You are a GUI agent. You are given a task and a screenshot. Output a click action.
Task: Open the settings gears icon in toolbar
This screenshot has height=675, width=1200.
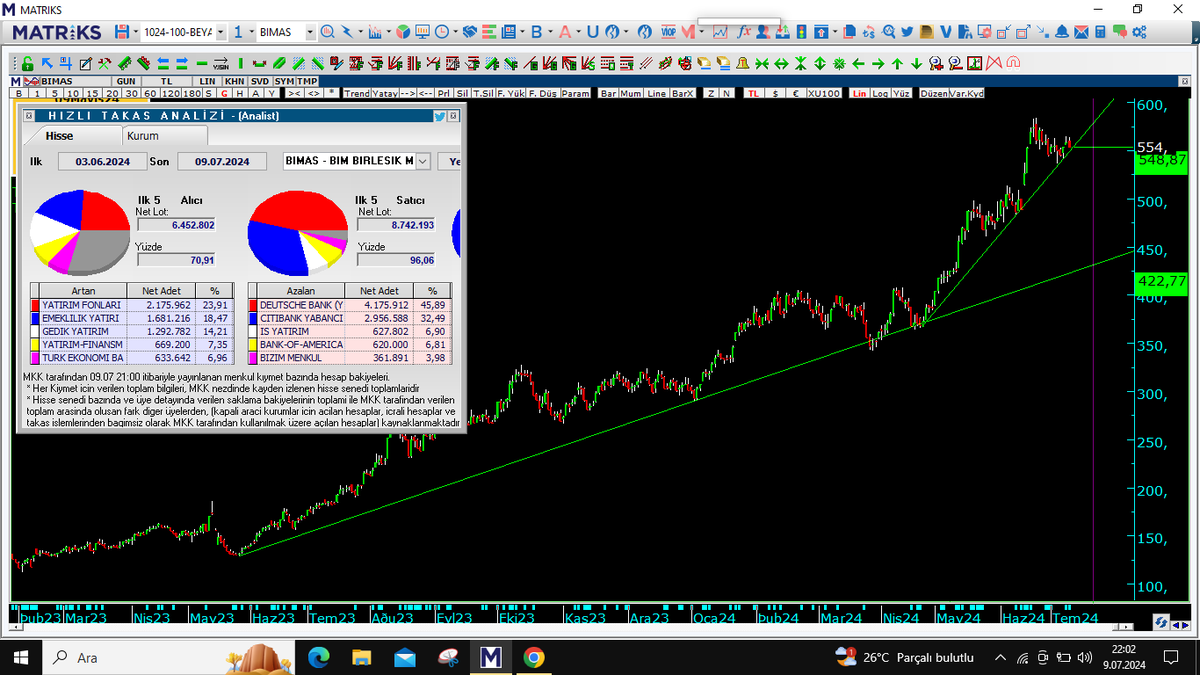tap(1139, 32)
